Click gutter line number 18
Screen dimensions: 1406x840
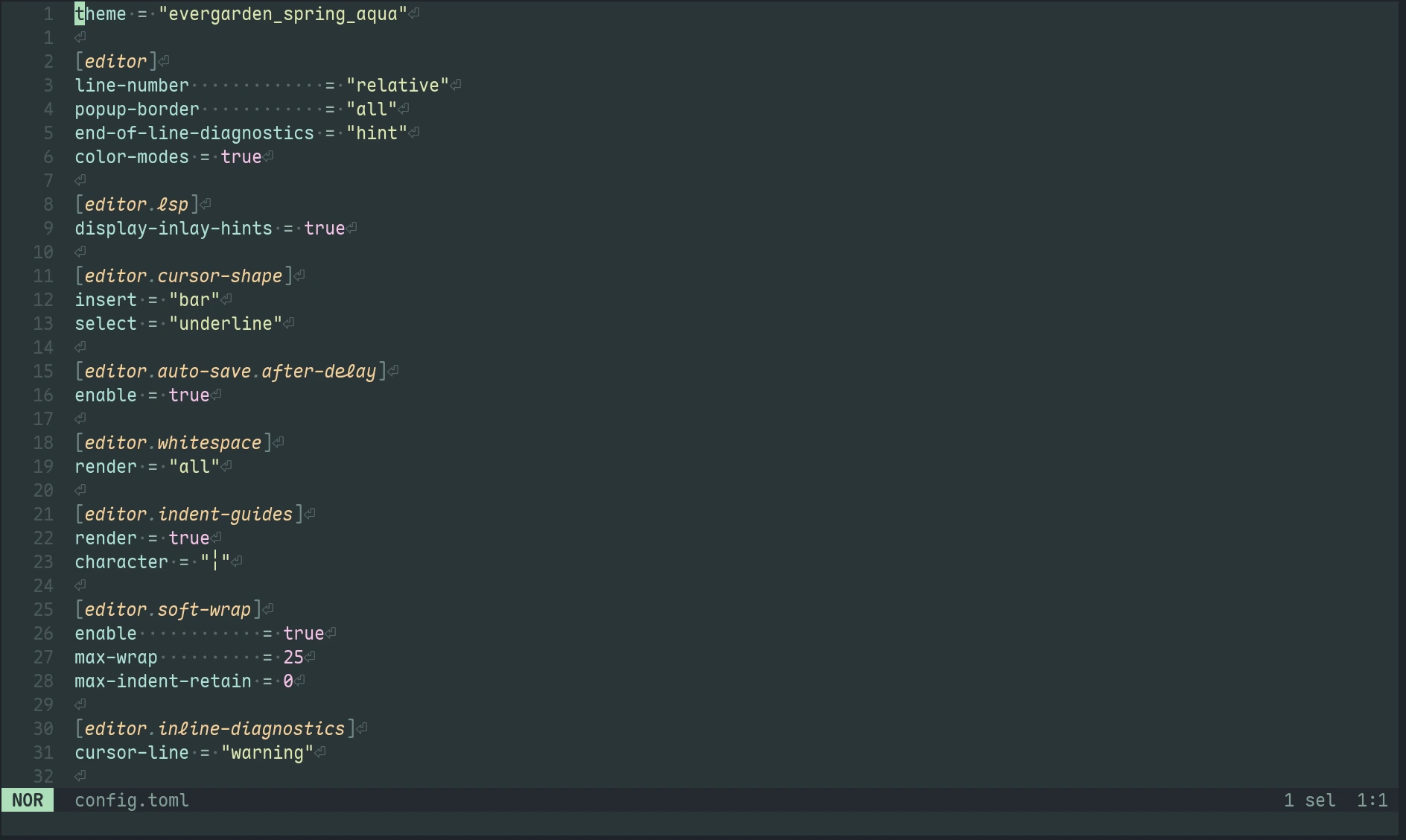click(x=43, y=443)
